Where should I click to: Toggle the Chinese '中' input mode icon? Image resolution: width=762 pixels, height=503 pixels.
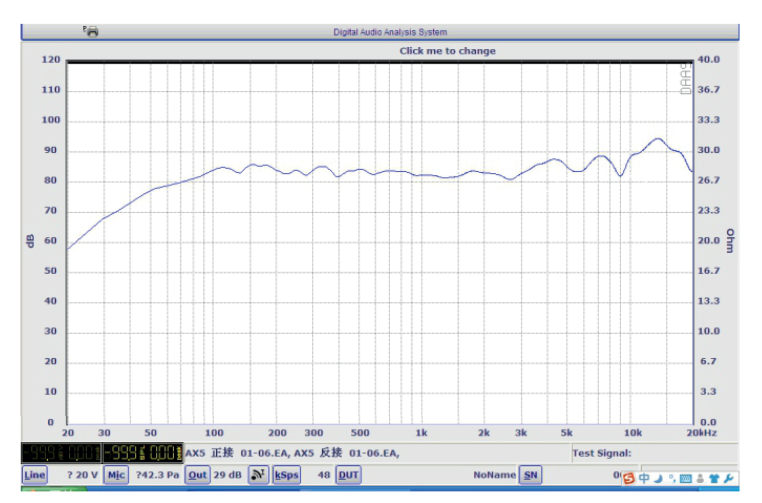click(x=644, y=478)
